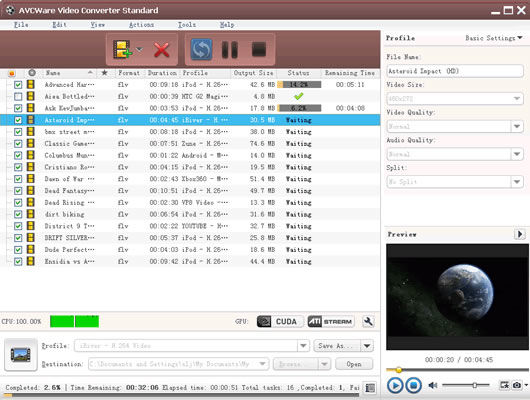Click the Add File filmstrip icon
The width and height of the screenshot is (530, 400).
122,49
